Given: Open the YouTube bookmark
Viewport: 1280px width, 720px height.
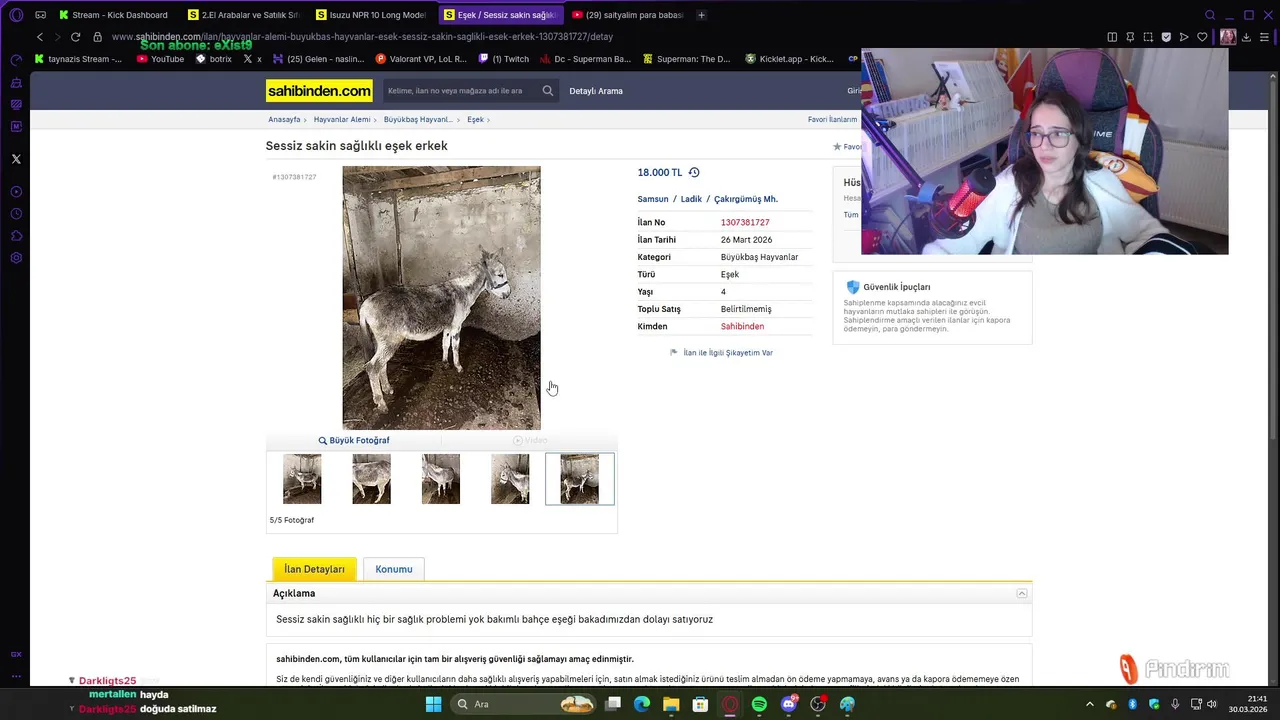Looking at the screenshot, I should coord(160,59).
